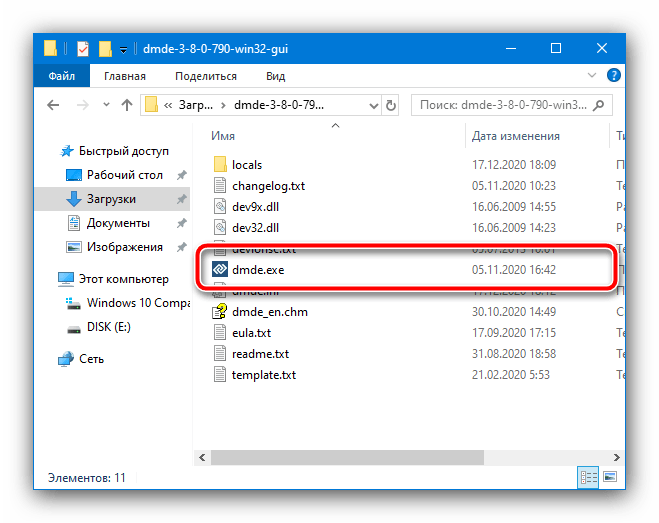Click the pin icon beside Загрузки

(x=182, y=199)
